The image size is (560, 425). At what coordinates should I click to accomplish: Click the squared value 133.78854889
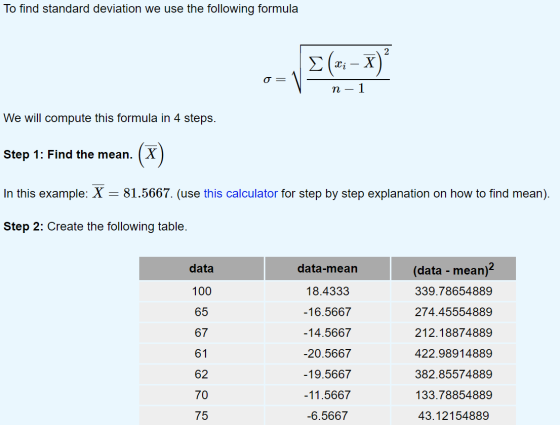pyautogui.click(x=454, y=395)
